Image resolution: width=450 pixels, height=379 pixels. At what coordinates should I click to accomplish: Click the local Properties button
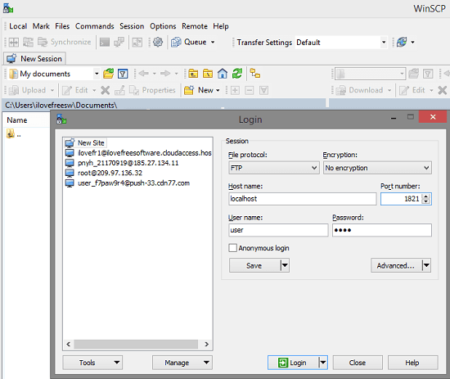152,90
